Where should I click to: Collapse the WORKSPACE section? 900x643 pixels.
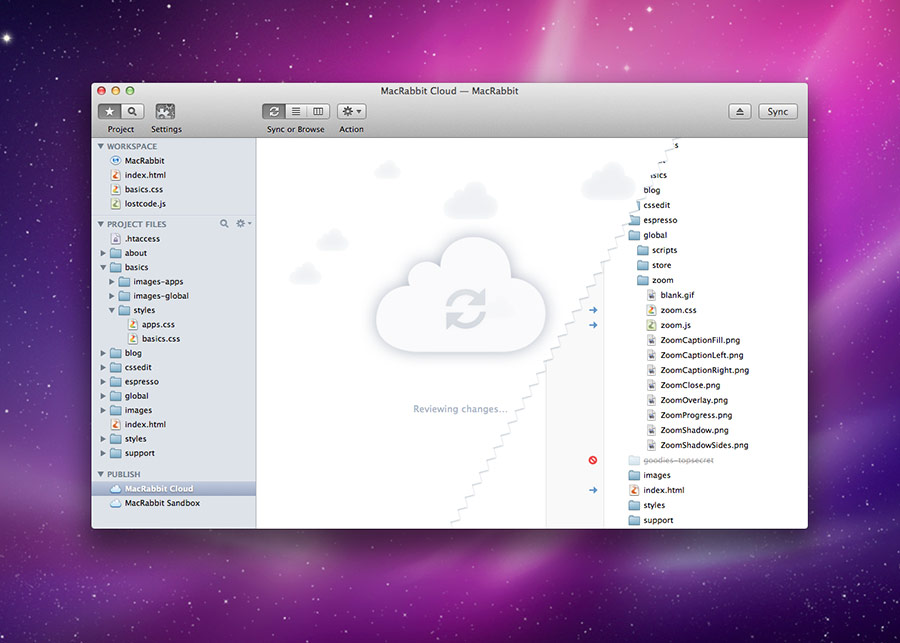pyautogui.click(x=101, y=146)
